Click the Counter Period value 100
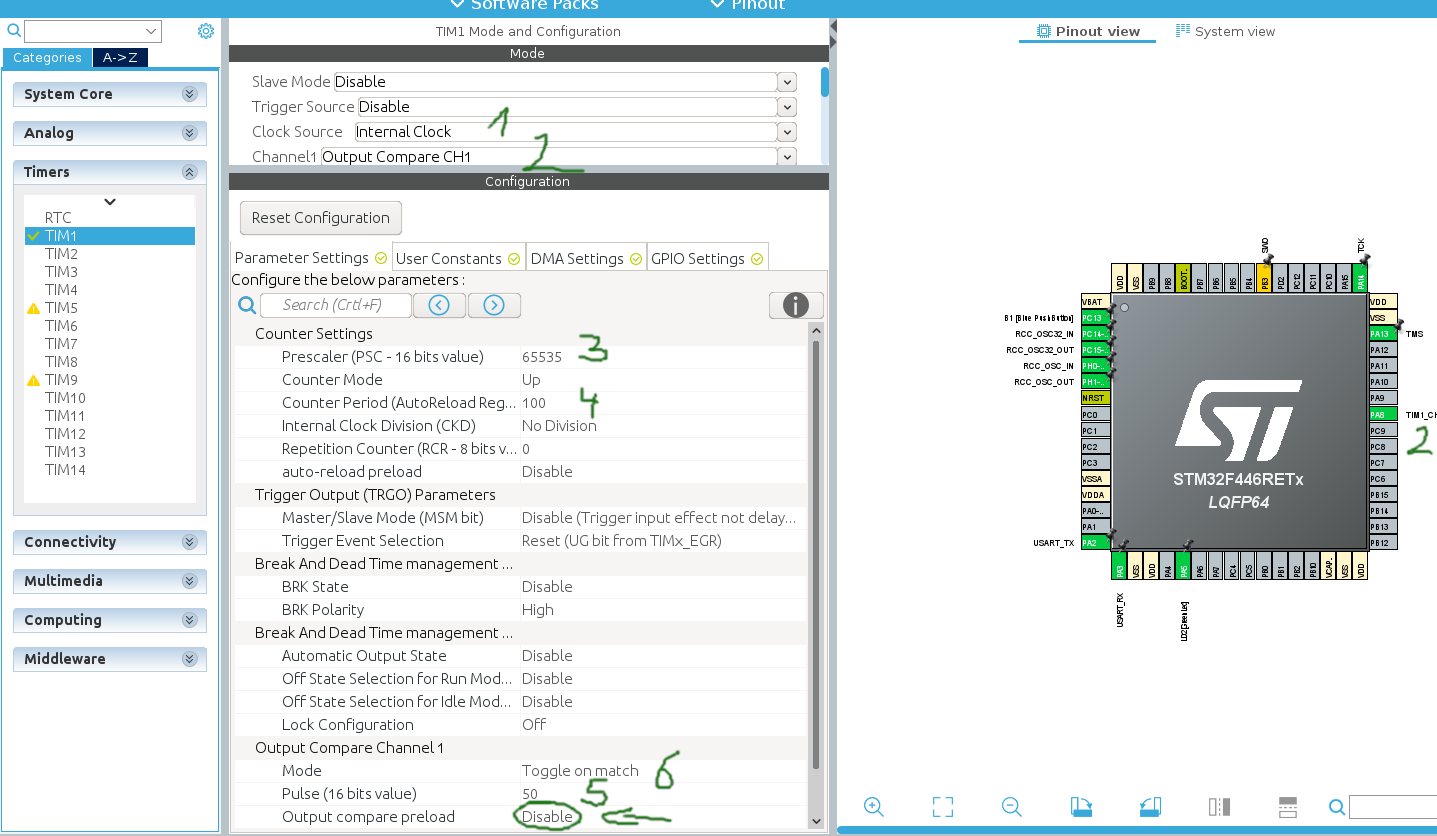This screenshot has height=836, width=1437. click(534, 403)
